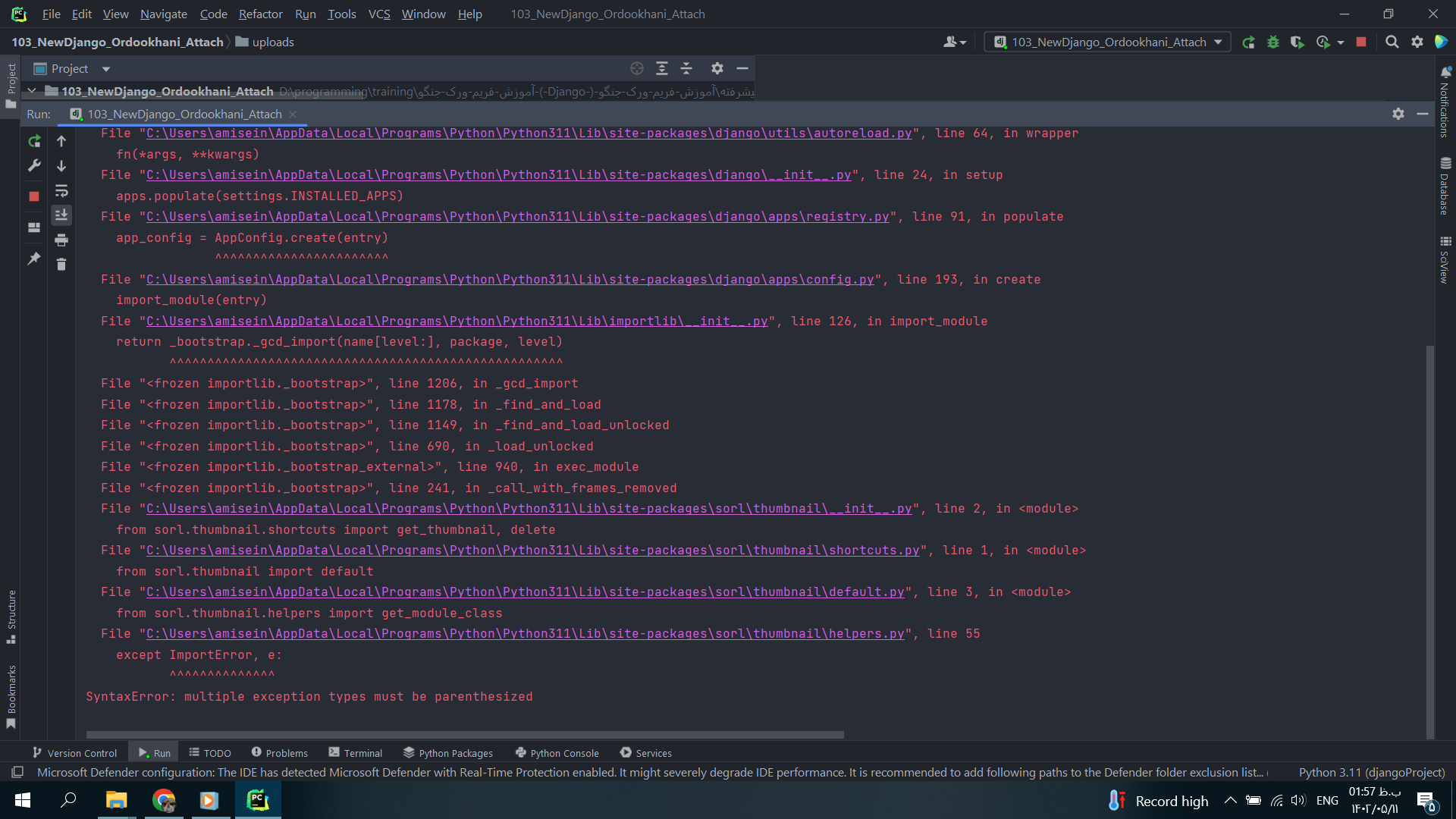Toggle soft-wrap in console output

coord(61,190)
